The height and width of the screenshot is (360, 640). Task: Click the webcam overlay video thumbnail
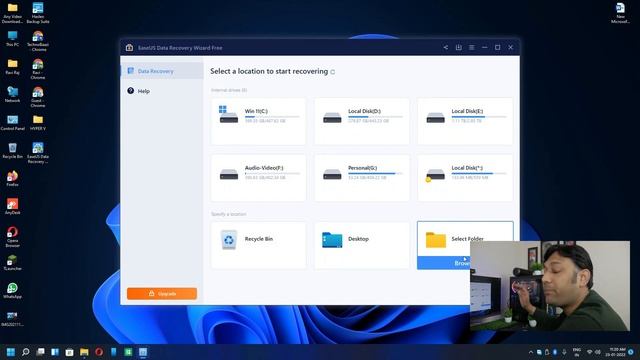coord(550,286)
